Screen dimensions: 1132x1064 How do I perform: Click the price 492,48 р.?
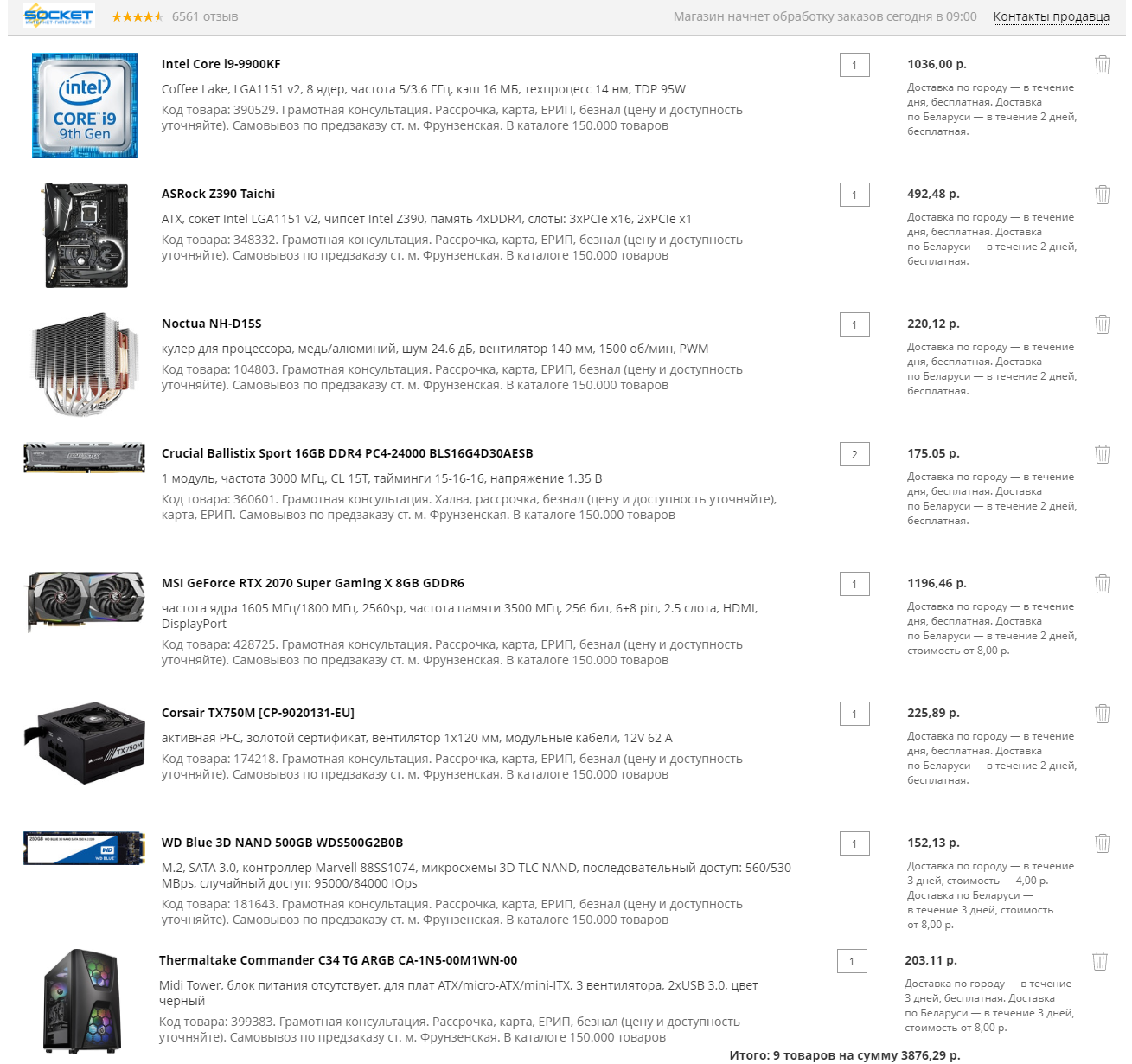pos(933,194)
